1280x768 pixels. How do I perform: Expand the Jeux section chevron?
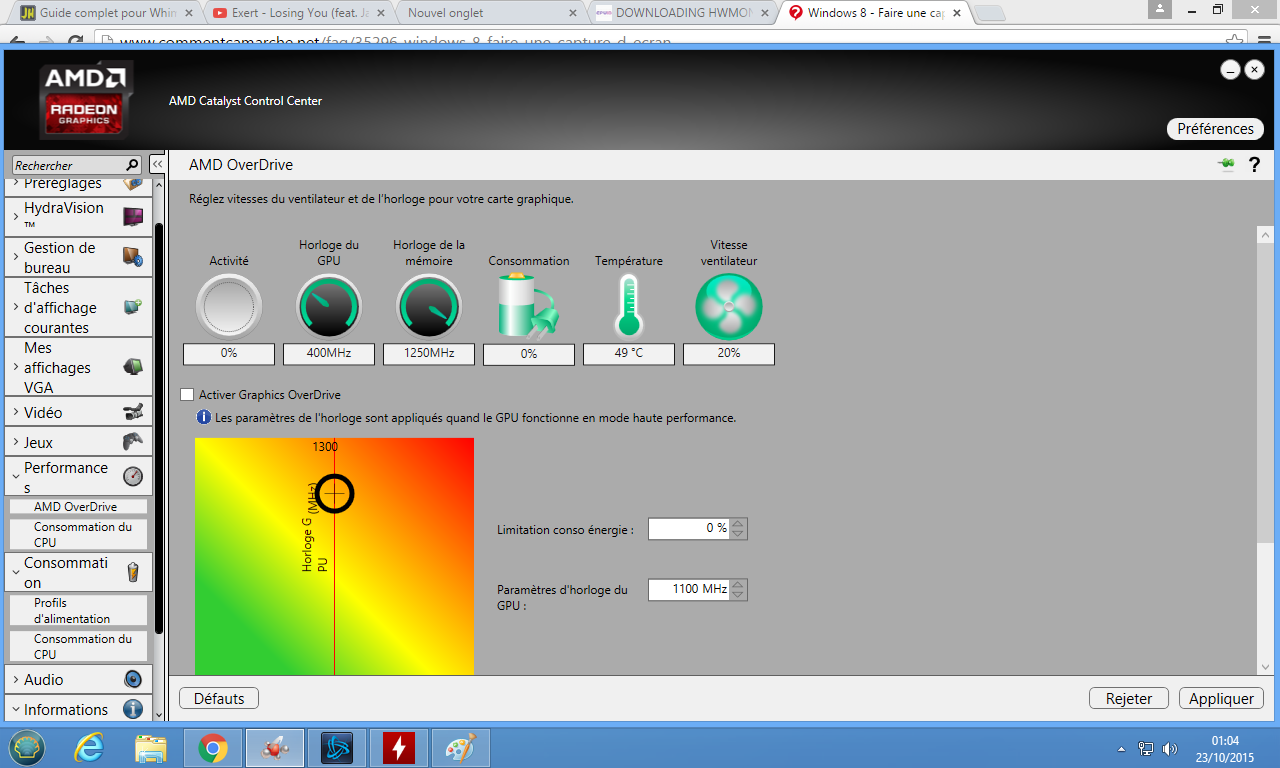(16, 442)
